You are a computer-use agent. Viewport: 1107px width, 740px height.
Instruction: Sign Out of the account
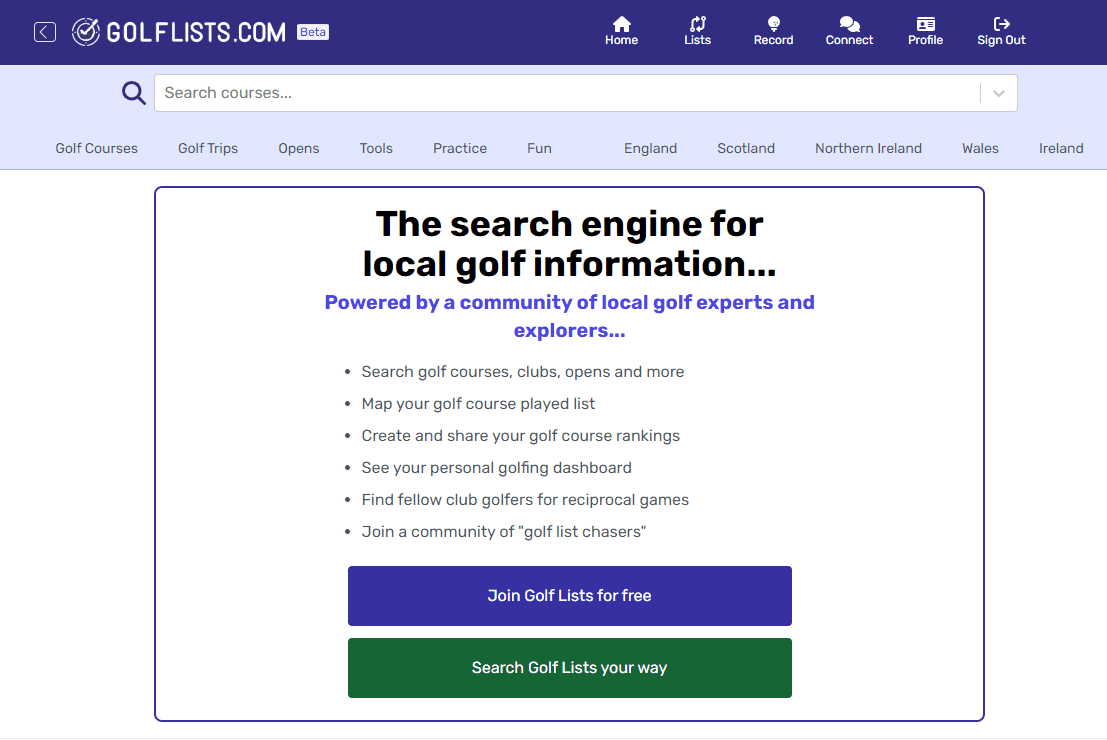coord(1001,32)
